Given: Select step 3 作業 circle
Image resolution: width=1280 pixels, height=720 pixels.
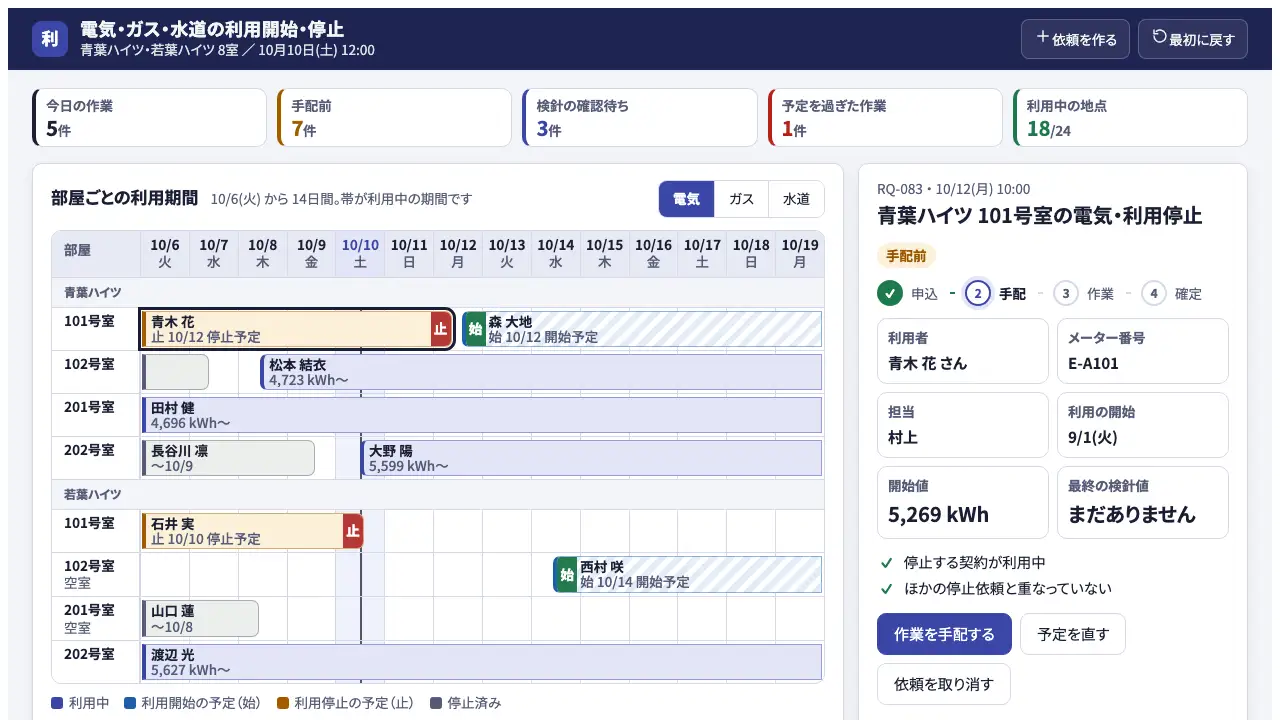Looking at the screenshot, I should point(1066,293).
